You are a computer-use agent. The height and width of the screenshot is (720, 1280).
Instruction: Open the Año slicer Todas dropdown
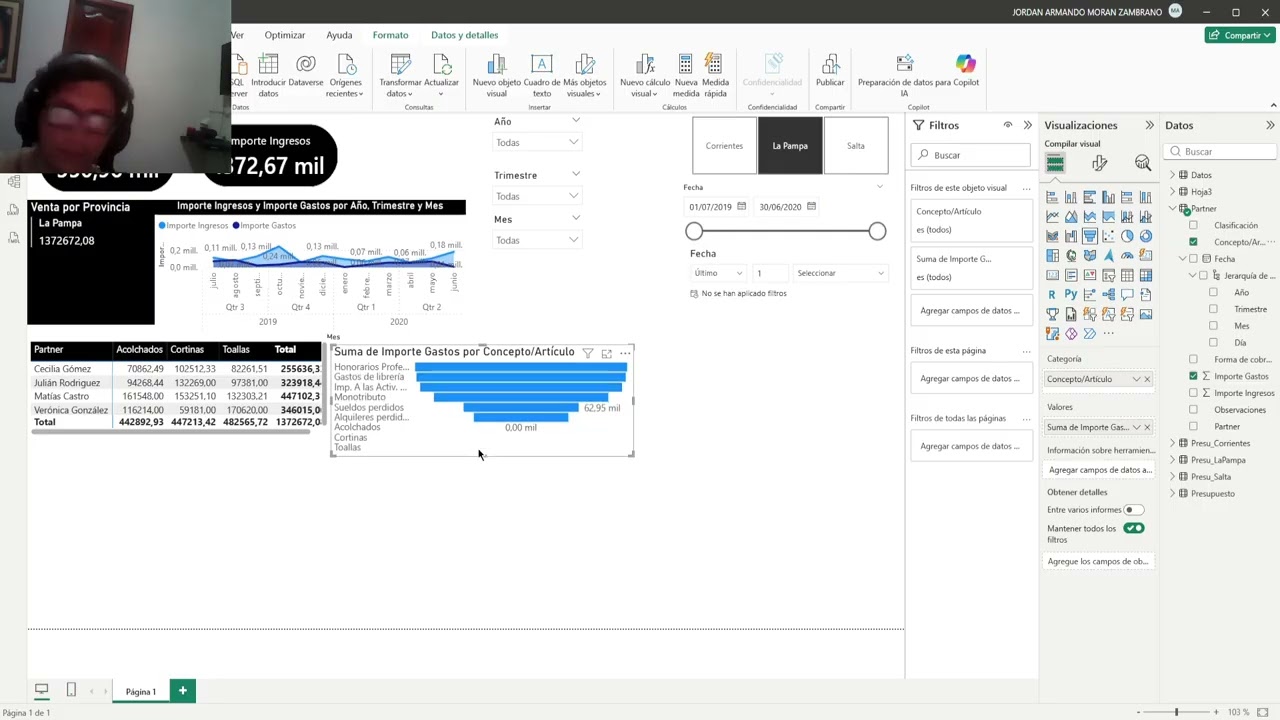(537, 142)
